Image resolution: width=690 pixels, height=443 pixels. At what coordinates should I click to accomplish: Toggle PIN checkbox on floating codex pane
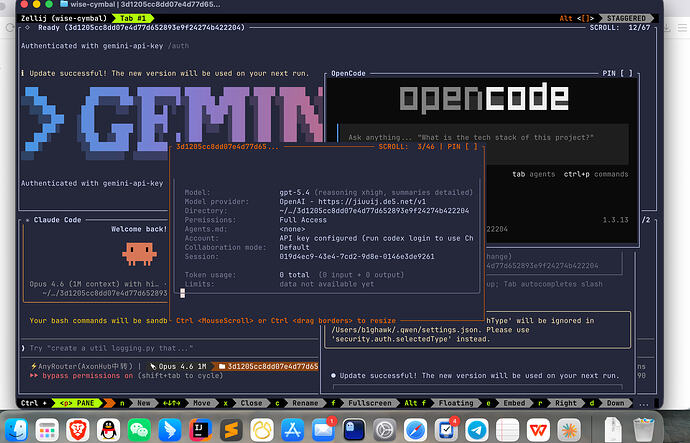pyautogui.click(x=471, y=146)
